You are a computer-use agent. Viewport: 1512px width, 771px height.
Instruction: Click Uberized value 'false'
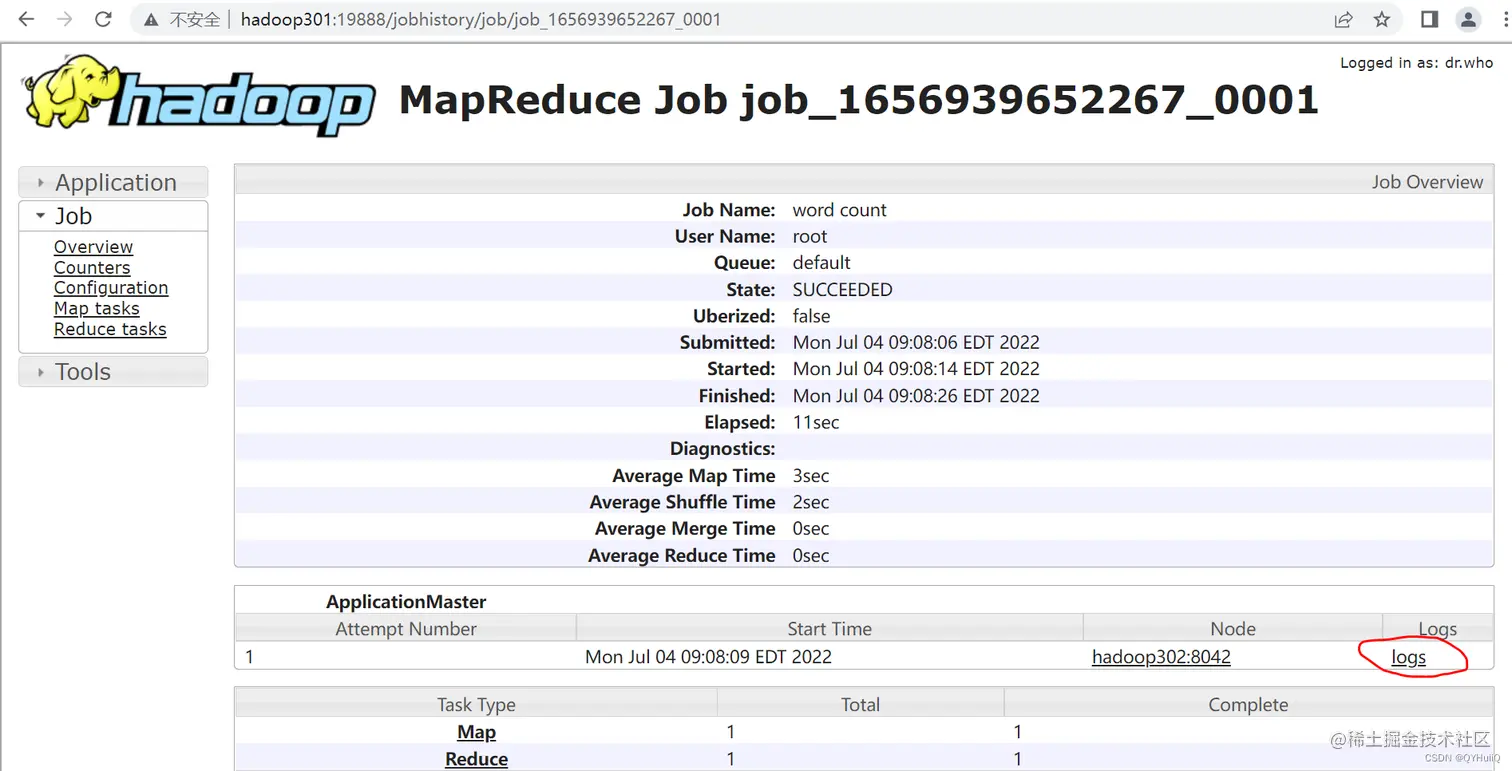tap(811, 316)
